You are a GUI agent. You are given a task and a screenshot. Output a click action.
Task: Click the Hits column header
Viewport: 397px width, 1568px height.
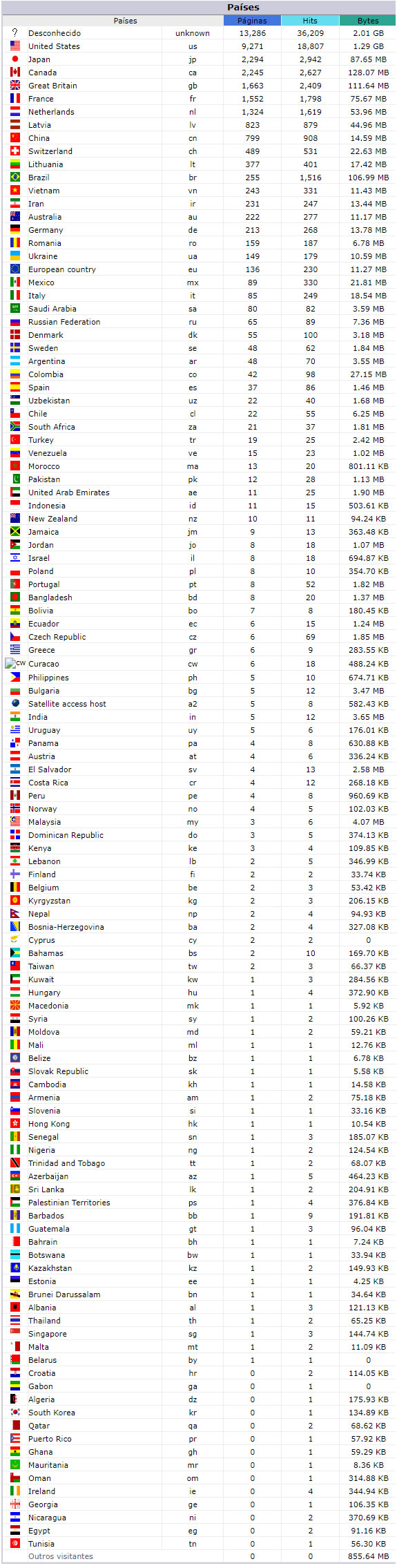pyautogui.click(x=311, y=21)
